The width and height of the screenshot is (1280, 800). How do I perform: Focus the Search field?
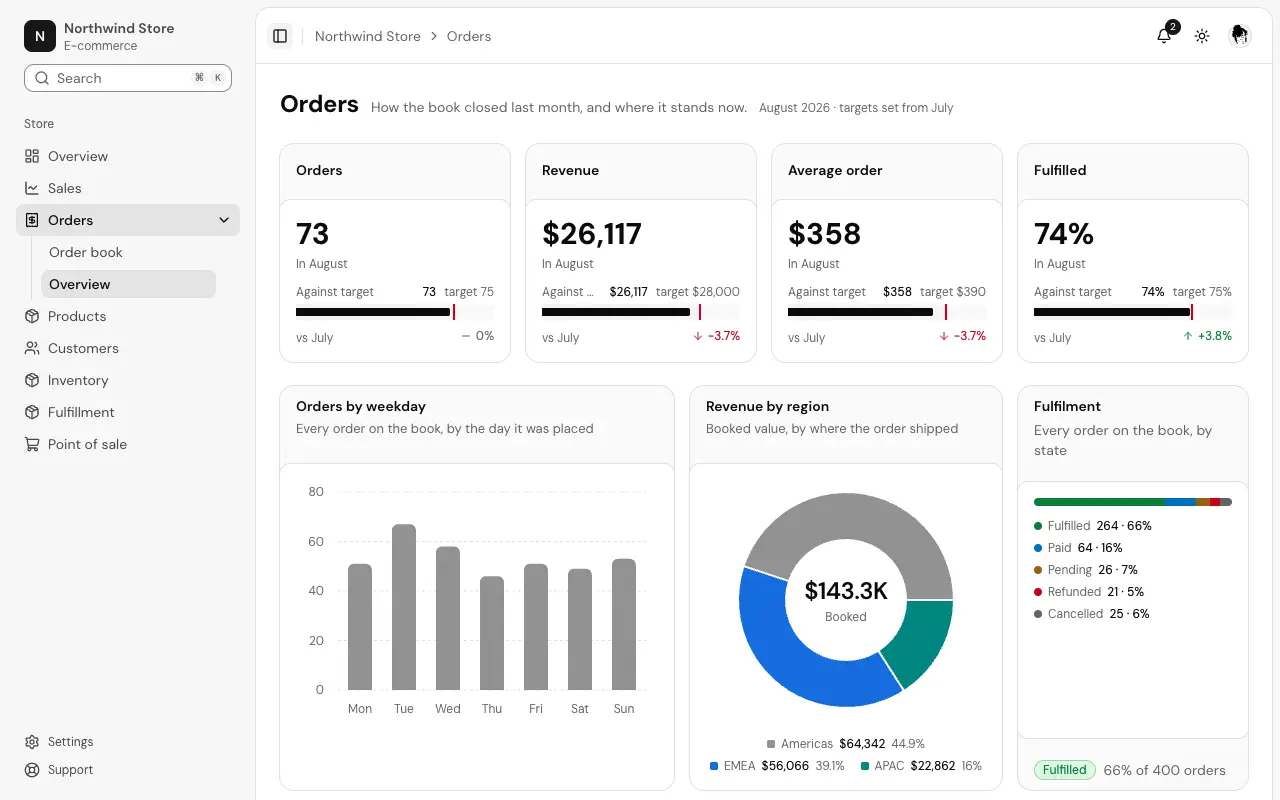pos(128,78)
